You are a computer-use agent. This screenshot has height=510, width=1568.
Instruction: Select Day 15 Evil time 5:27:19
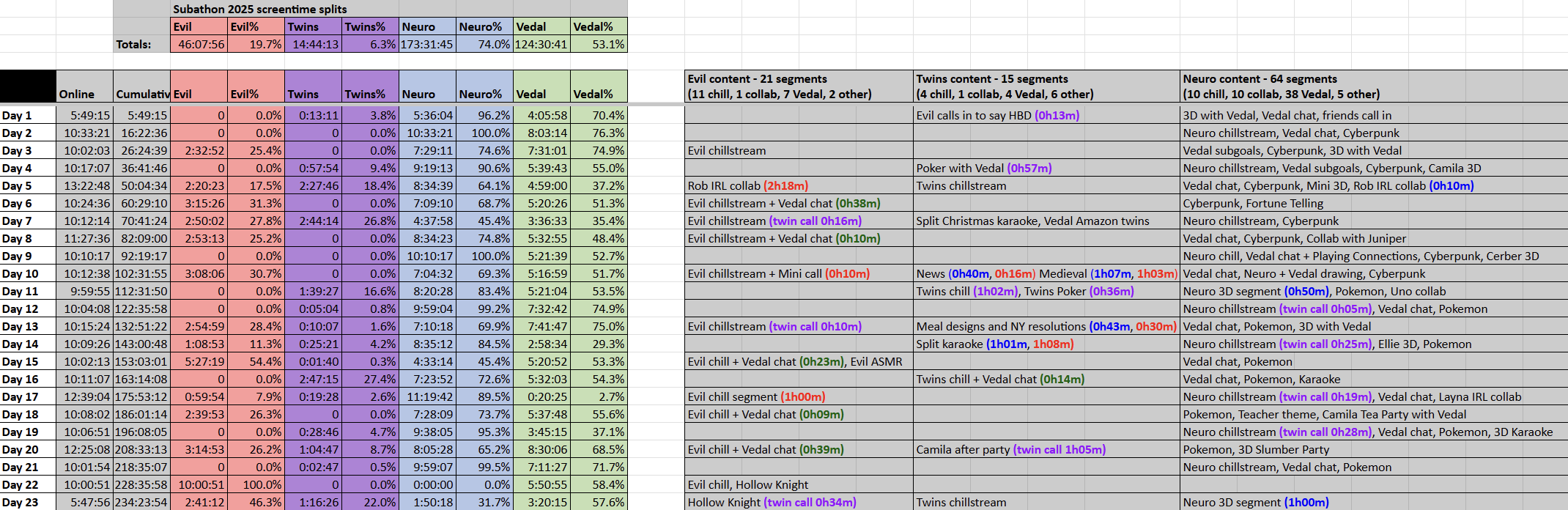(199, 361)
